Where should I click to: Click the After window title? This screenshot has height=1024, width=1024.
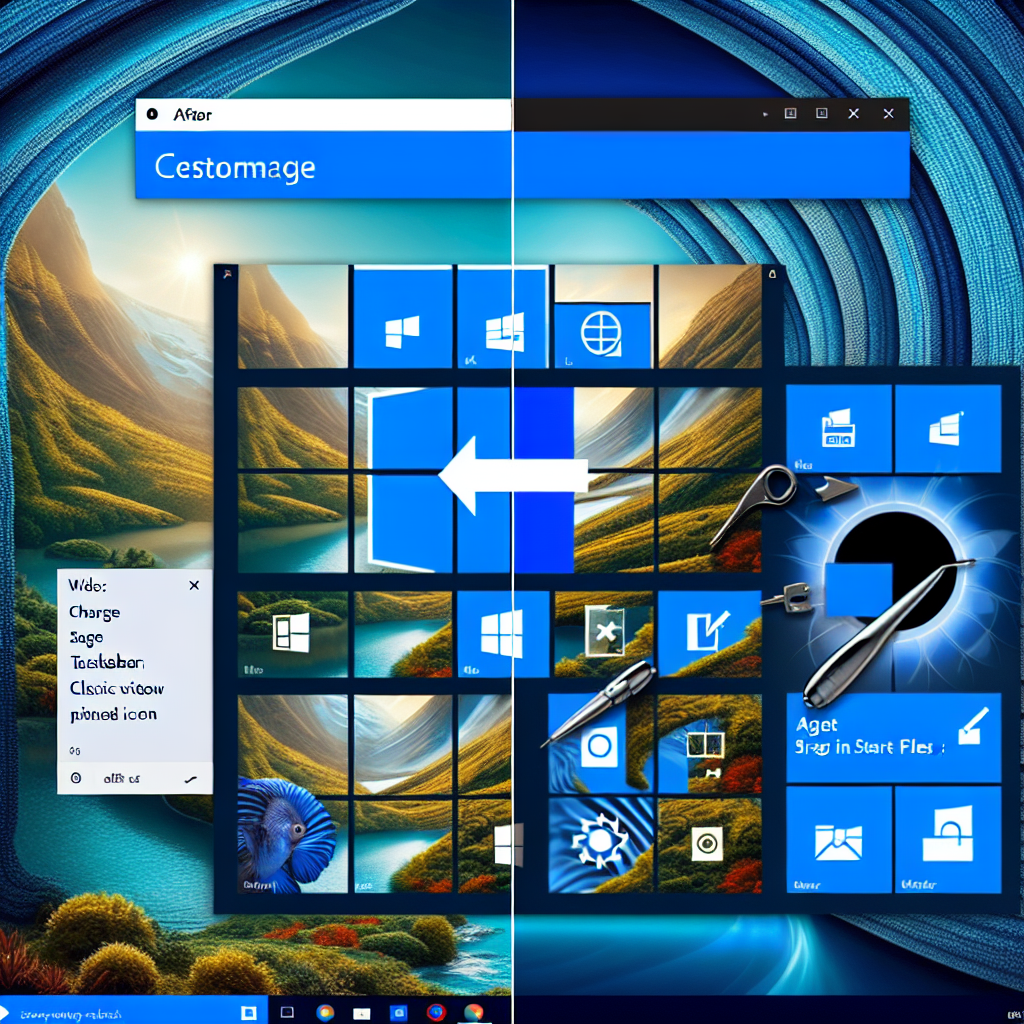click(193, 115)
